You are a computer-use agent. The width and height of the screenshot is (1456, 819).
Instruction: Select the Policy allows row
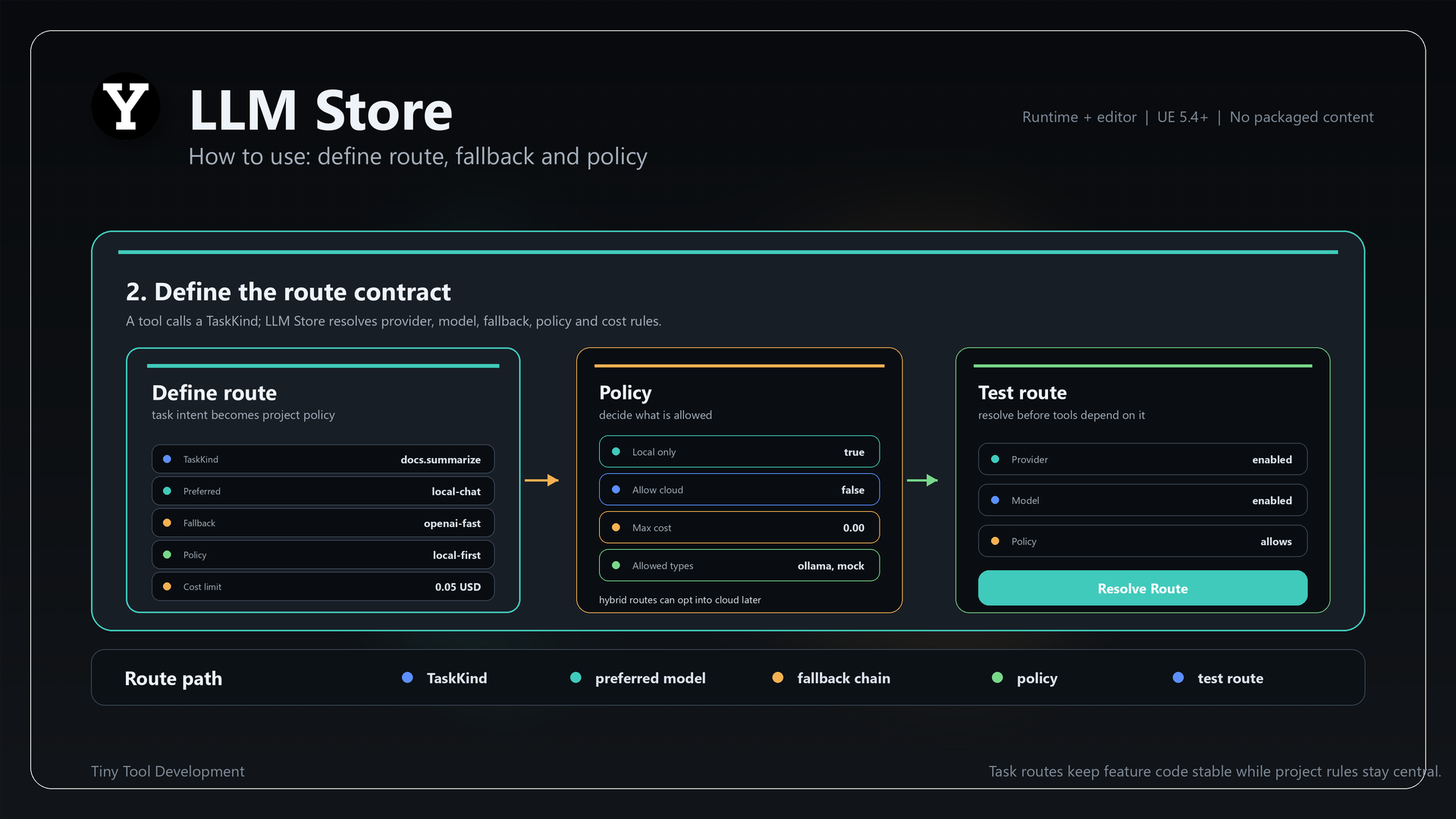1142,541
